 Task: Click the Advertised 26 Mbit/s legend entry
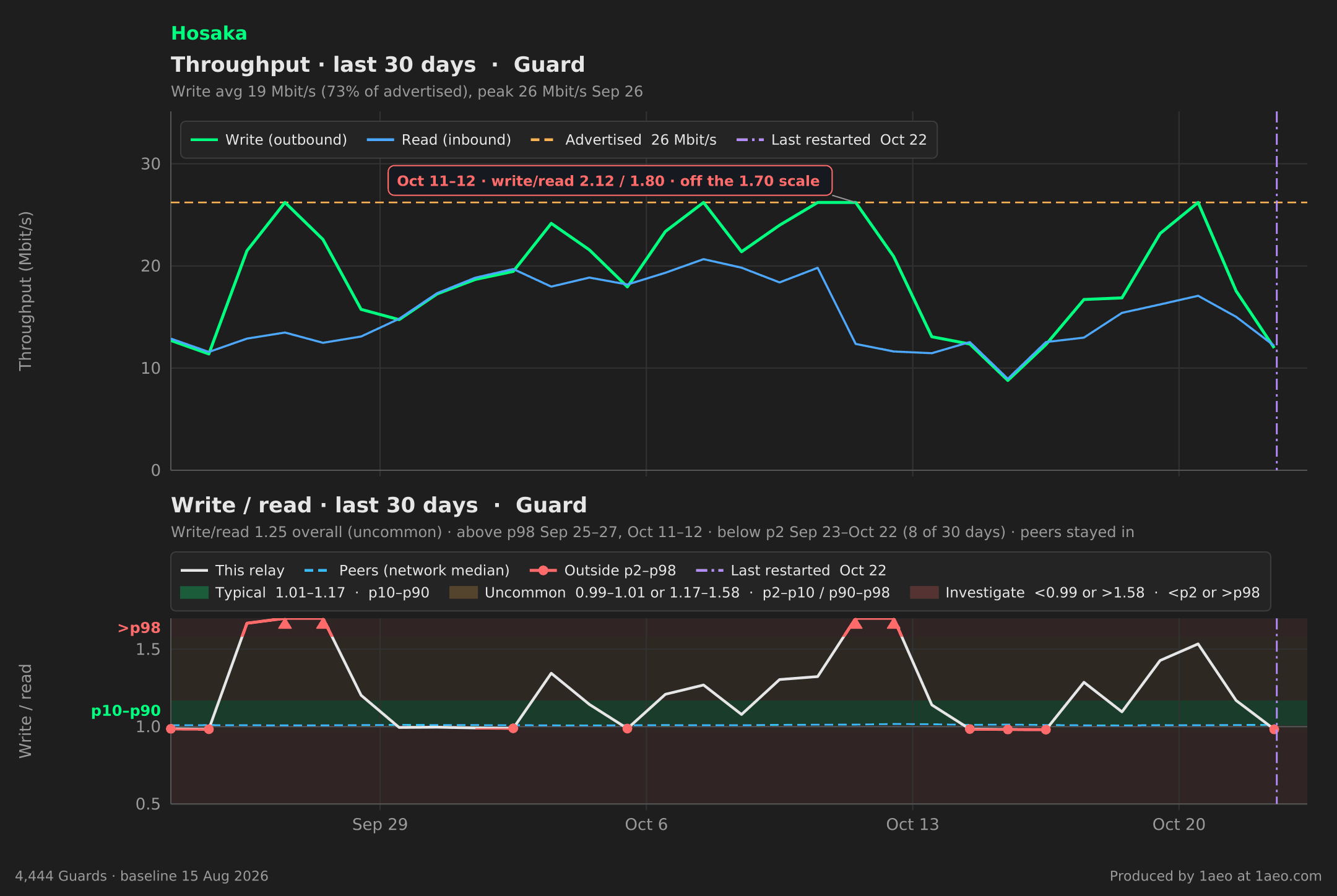click(x=623, y=140)
